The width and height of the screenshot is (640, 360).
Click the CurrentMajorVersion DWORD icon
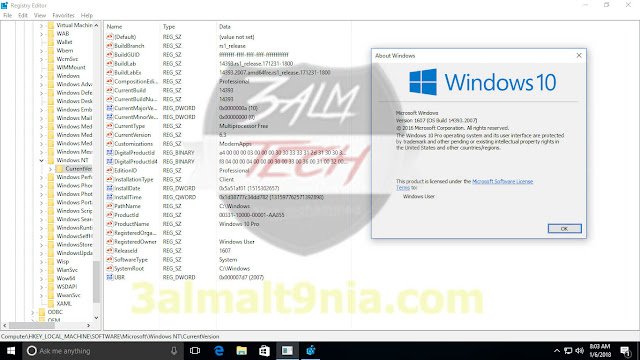click(109, 108)
